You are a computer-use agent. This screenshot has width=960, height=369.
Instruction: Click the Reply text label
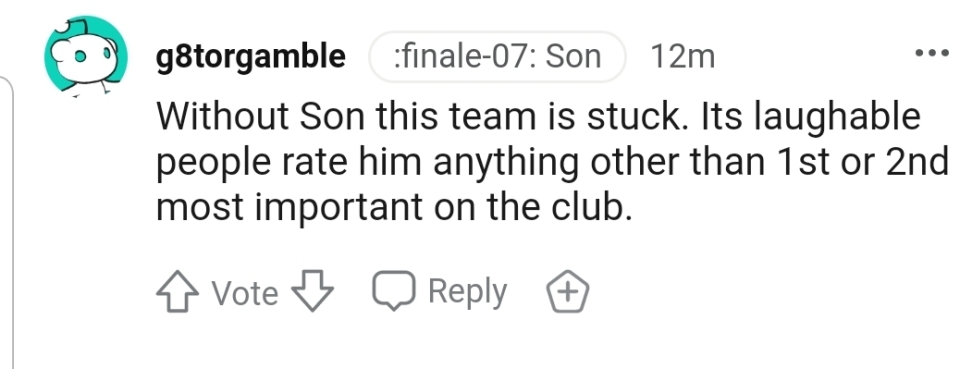(x=467, y=291)
